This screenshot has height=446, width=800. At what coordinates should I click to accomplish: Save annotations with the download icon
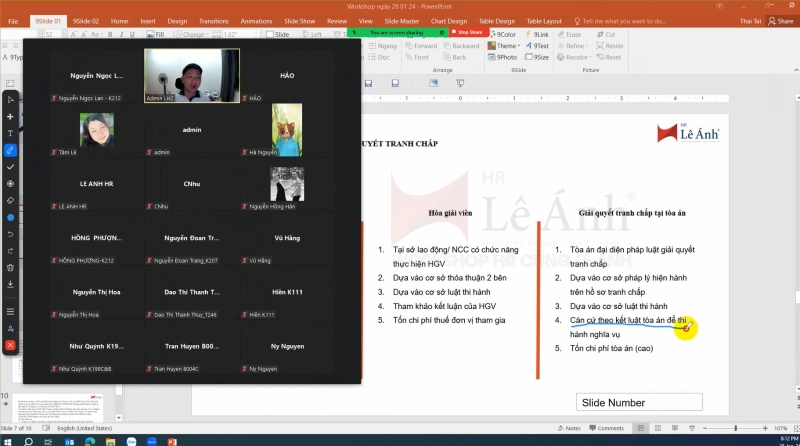(11, 284)
